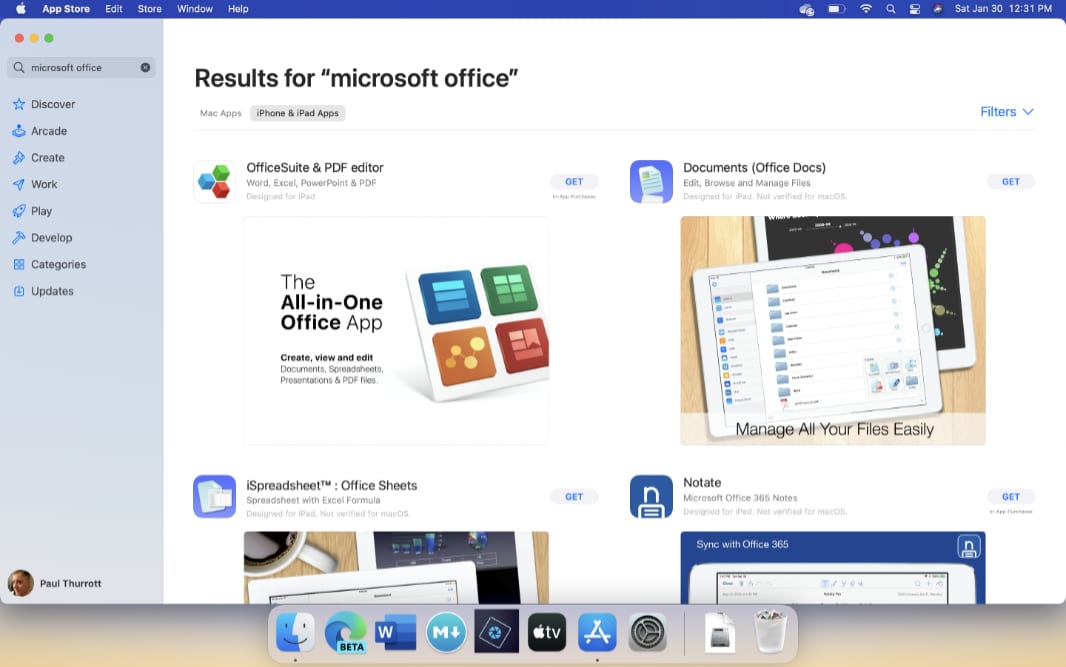Image resolution: width=1066 pixels, height=667 pixels.
Task: Open the Discover section star icon
Action: tap(19, 104)
